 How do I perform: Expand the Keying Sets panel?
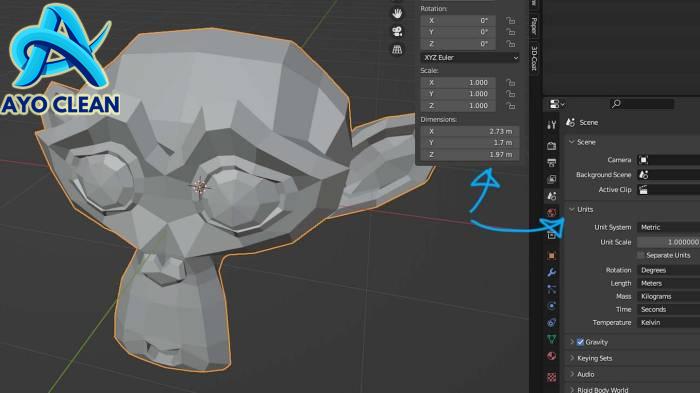(572, 358)
